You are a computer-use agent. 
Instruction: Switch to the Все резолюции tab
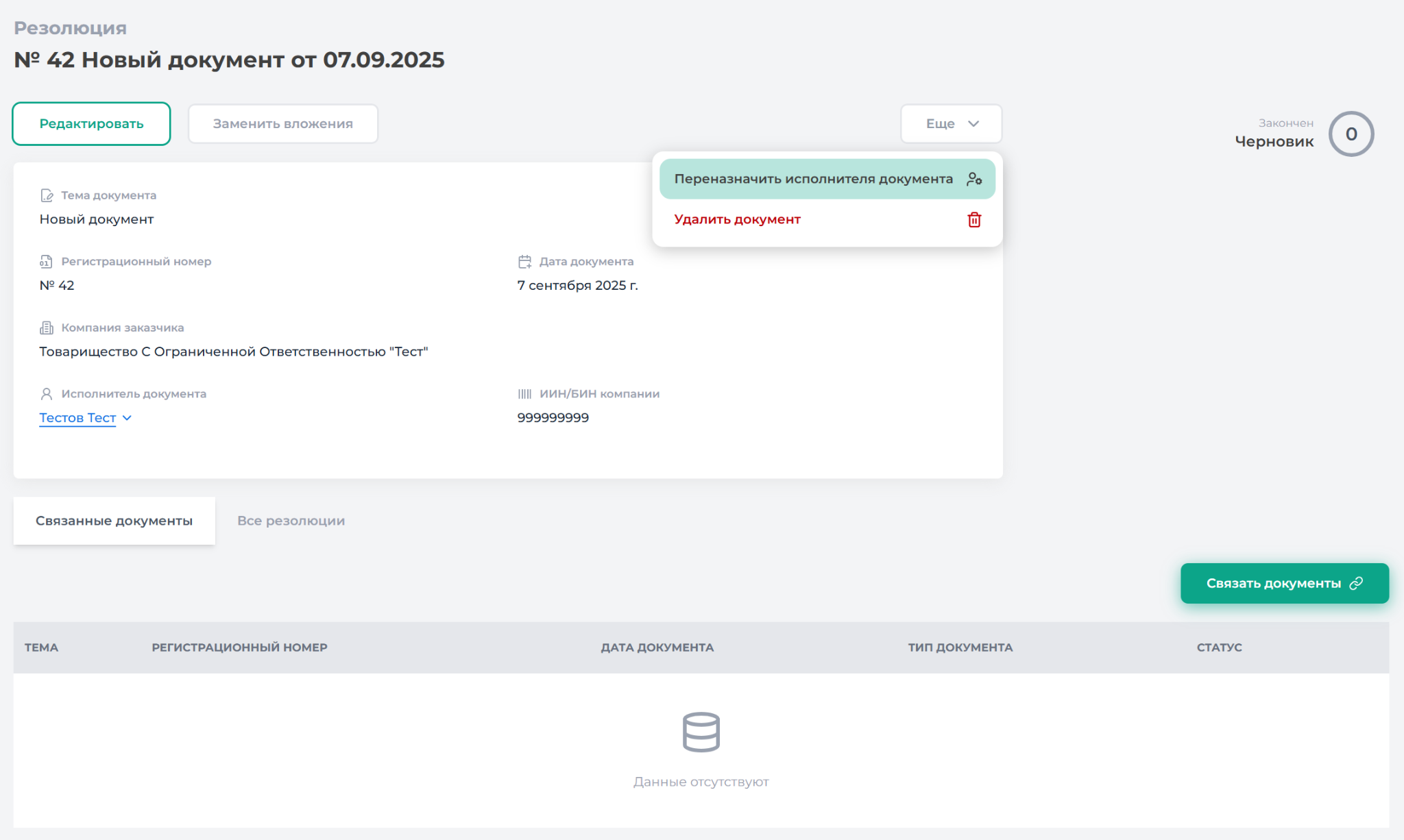point(291,521)
